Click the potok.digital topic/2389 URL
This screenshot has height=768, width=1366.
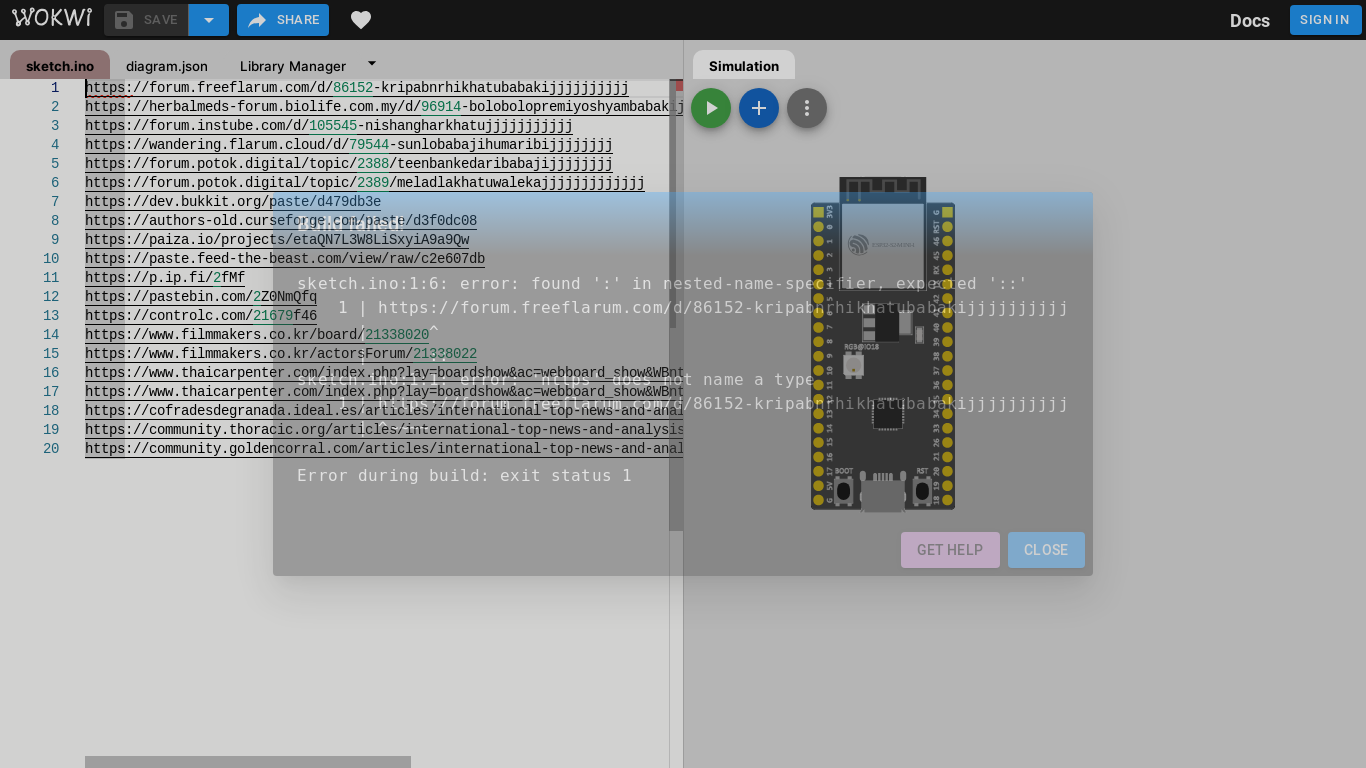(x=365, y=183)
